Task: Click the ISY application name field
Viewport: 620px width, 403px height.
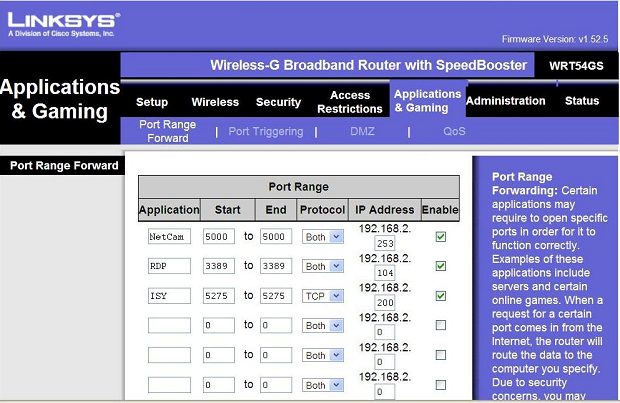Action: tap(169, 296)
